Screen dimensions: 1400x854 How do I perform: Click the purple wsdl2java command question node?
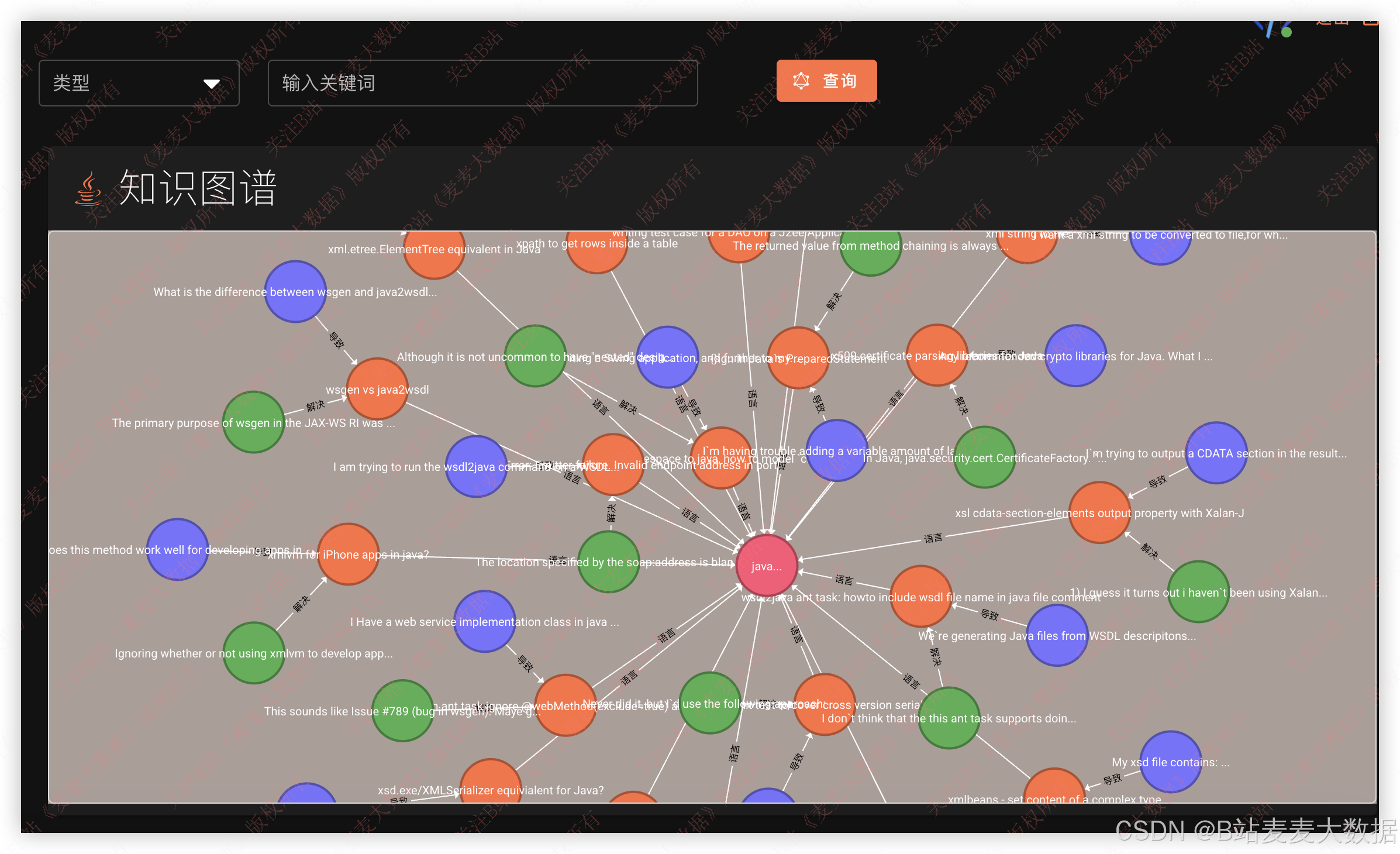click(x=476, y=466)
